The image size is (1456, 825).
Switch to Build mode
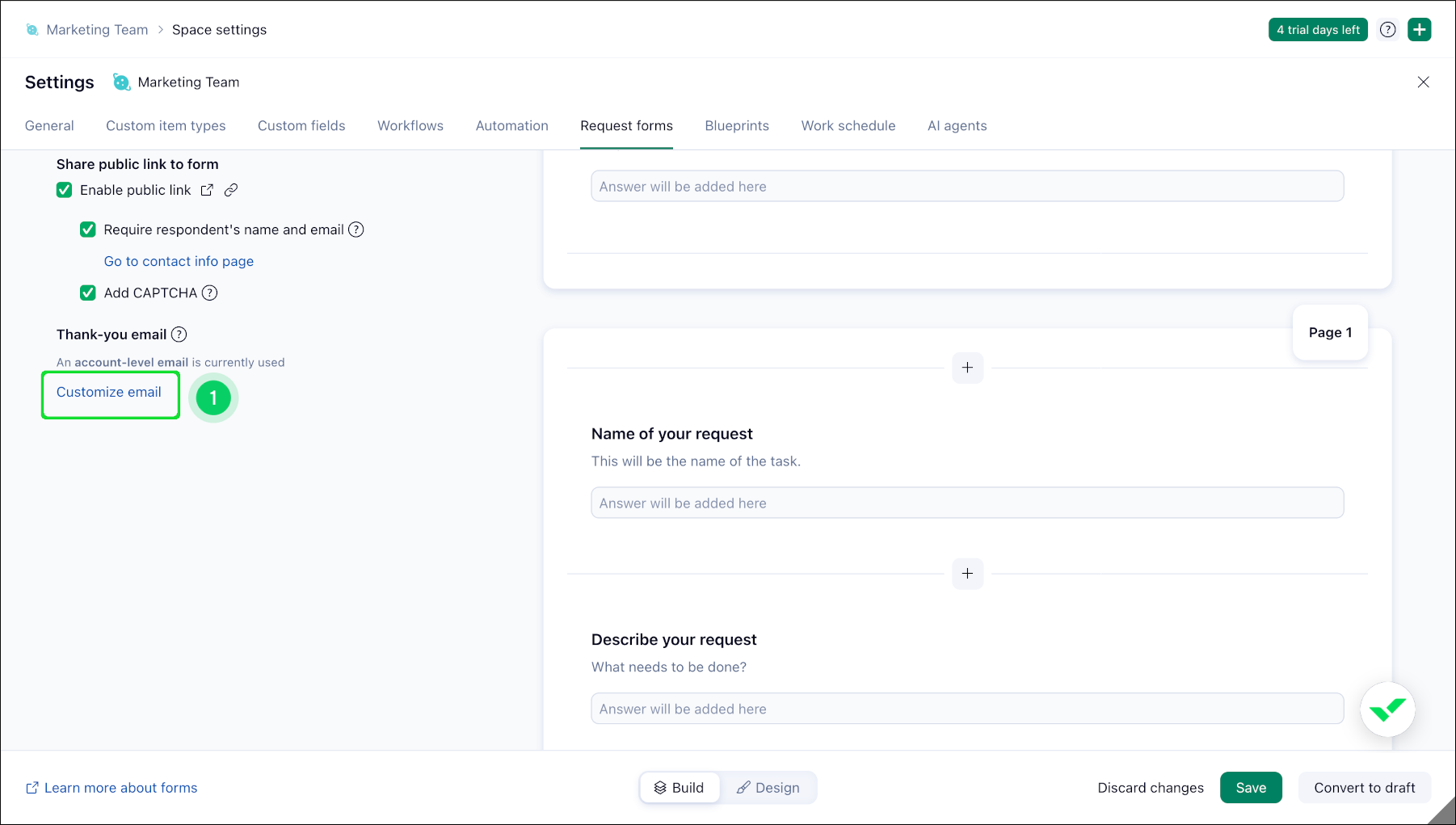(x=680, y=788)
